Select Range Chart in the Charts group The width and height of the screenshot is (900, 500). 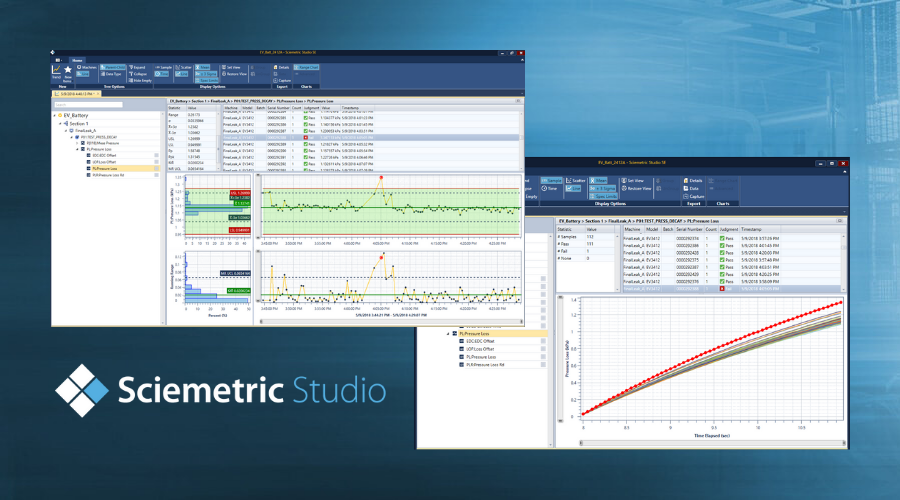tap(305, 67)
